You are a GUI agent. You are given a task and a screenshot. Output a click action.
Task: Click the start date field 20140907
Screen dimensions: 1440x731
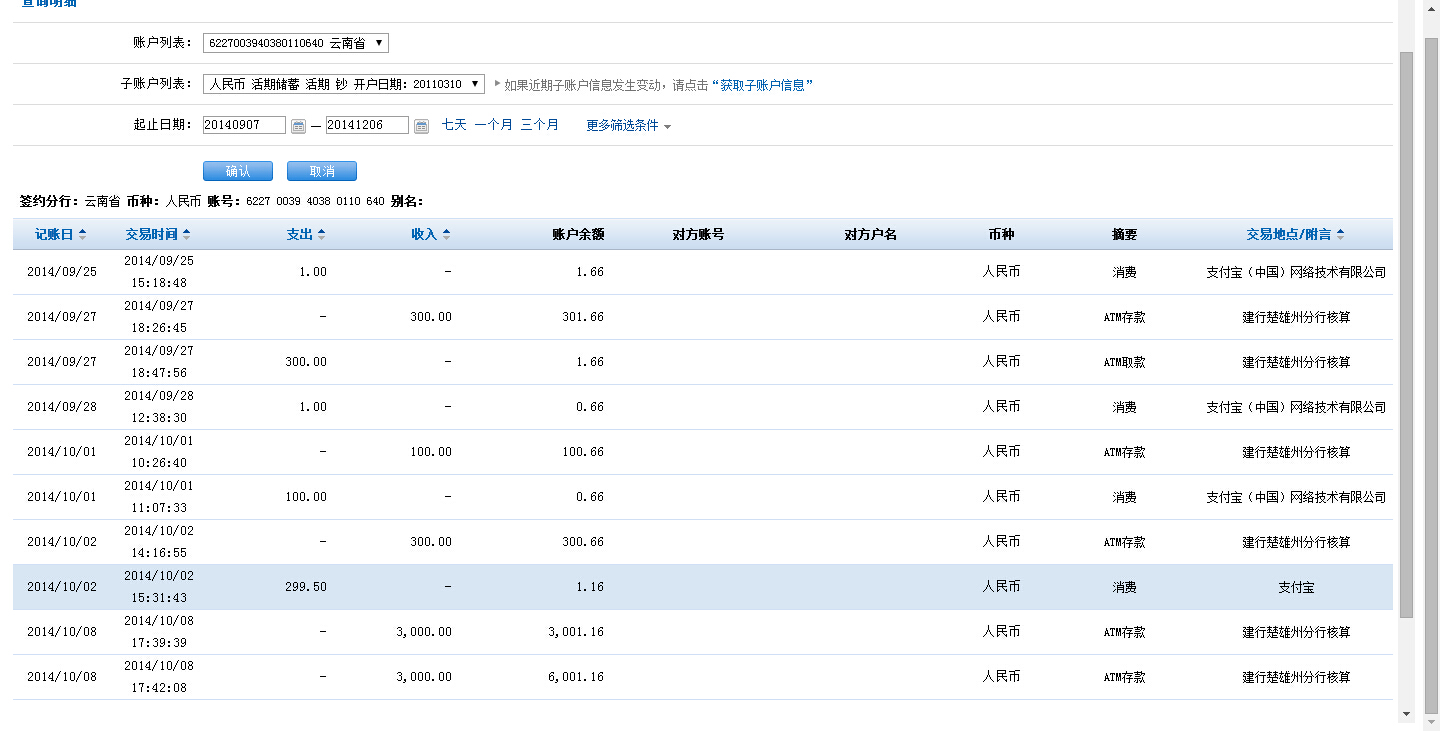tap(244, 125)
